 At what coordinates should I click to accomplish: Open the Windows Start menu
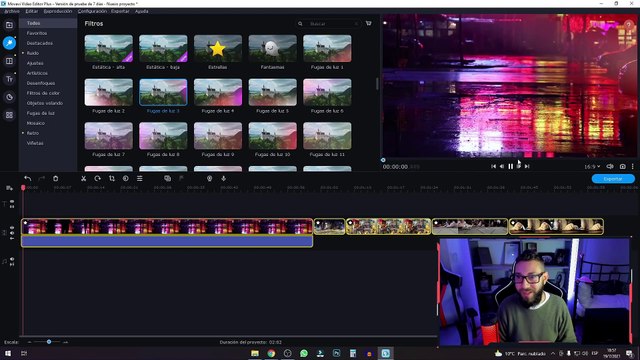(x=8, y=353)
